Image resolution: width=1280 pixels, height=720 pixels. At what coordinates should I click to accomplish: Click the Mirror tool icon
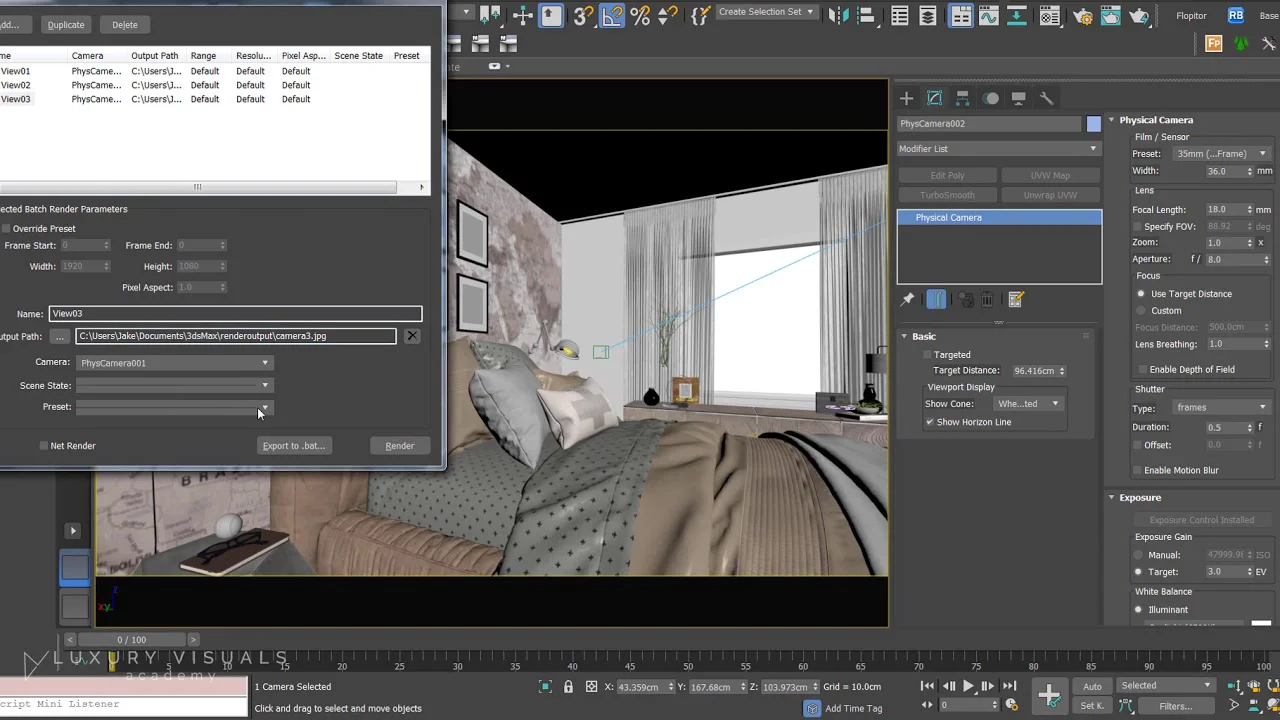click(x=839, y=16)
